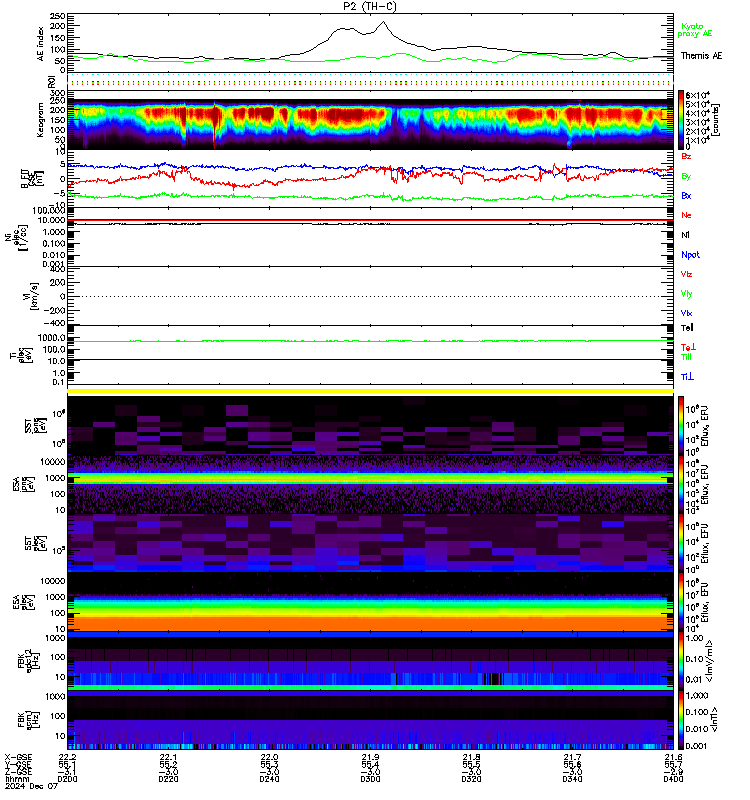Click the green Viy velocity legend label
This screenshot has height=800, width=750.
click(686, 294)
